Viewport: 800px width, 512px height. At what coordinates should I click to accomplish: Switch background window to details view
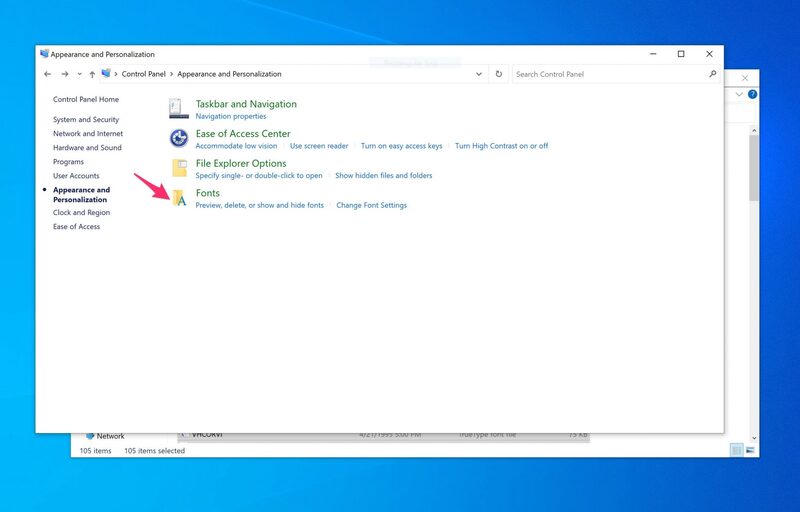point(736,450)
